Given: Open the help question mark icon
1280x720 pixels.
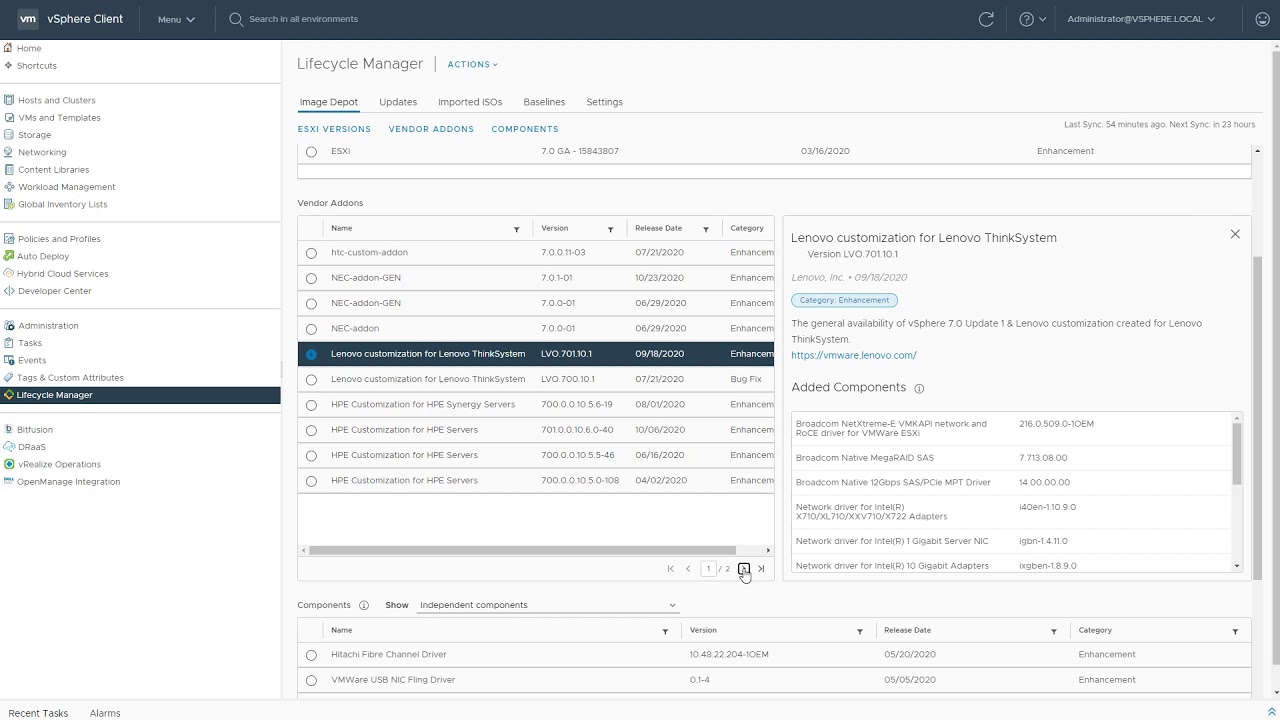Looking at the screenshot, I should pos(1026,19).
